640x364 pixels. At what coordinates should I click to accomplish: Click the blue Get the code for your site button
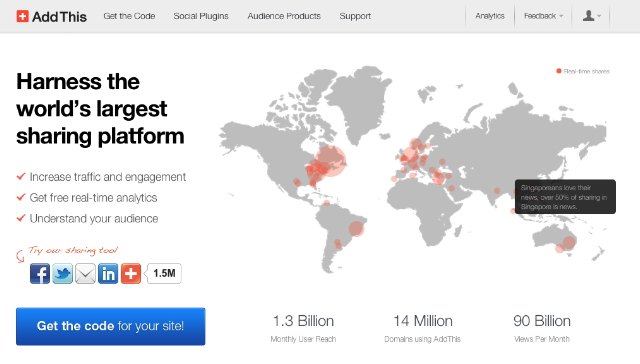[x=111, y=326]
